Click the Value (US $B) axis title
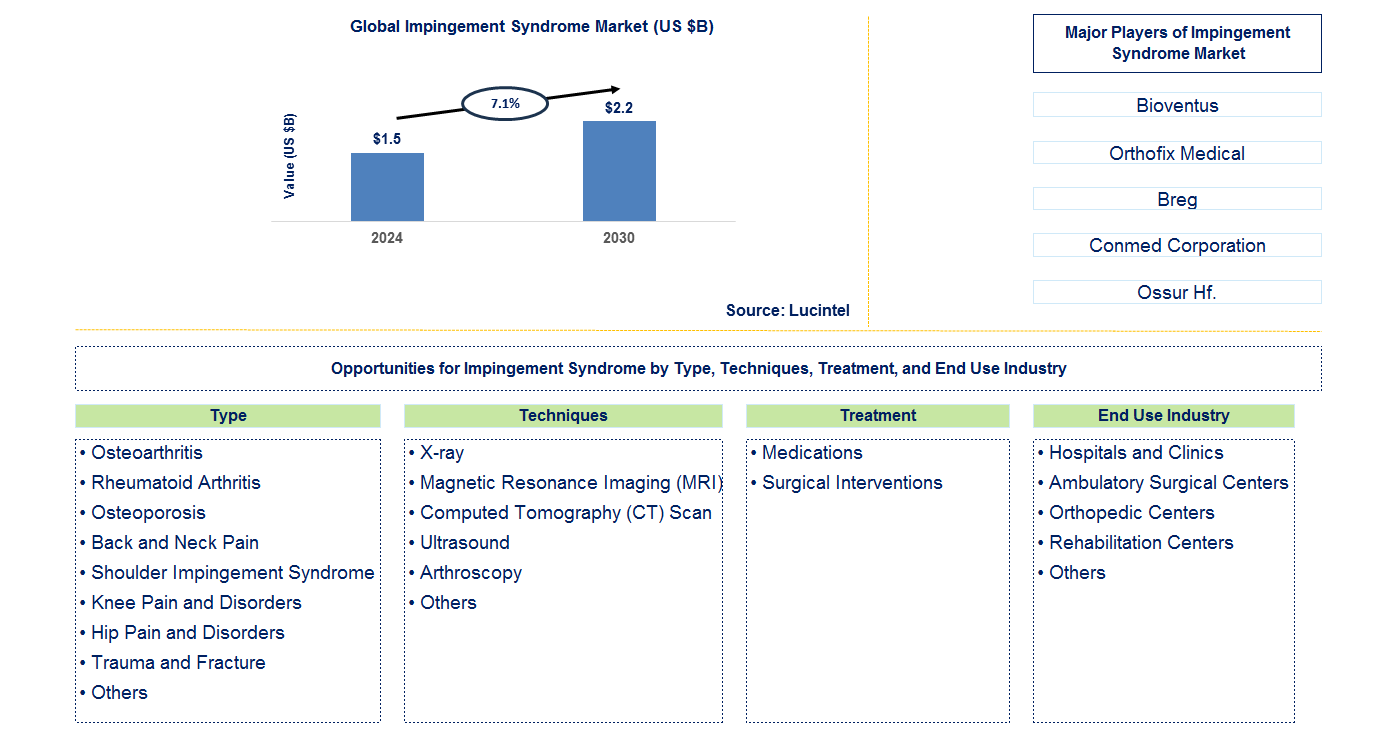 pyautogui.click(x=290, y=156)
